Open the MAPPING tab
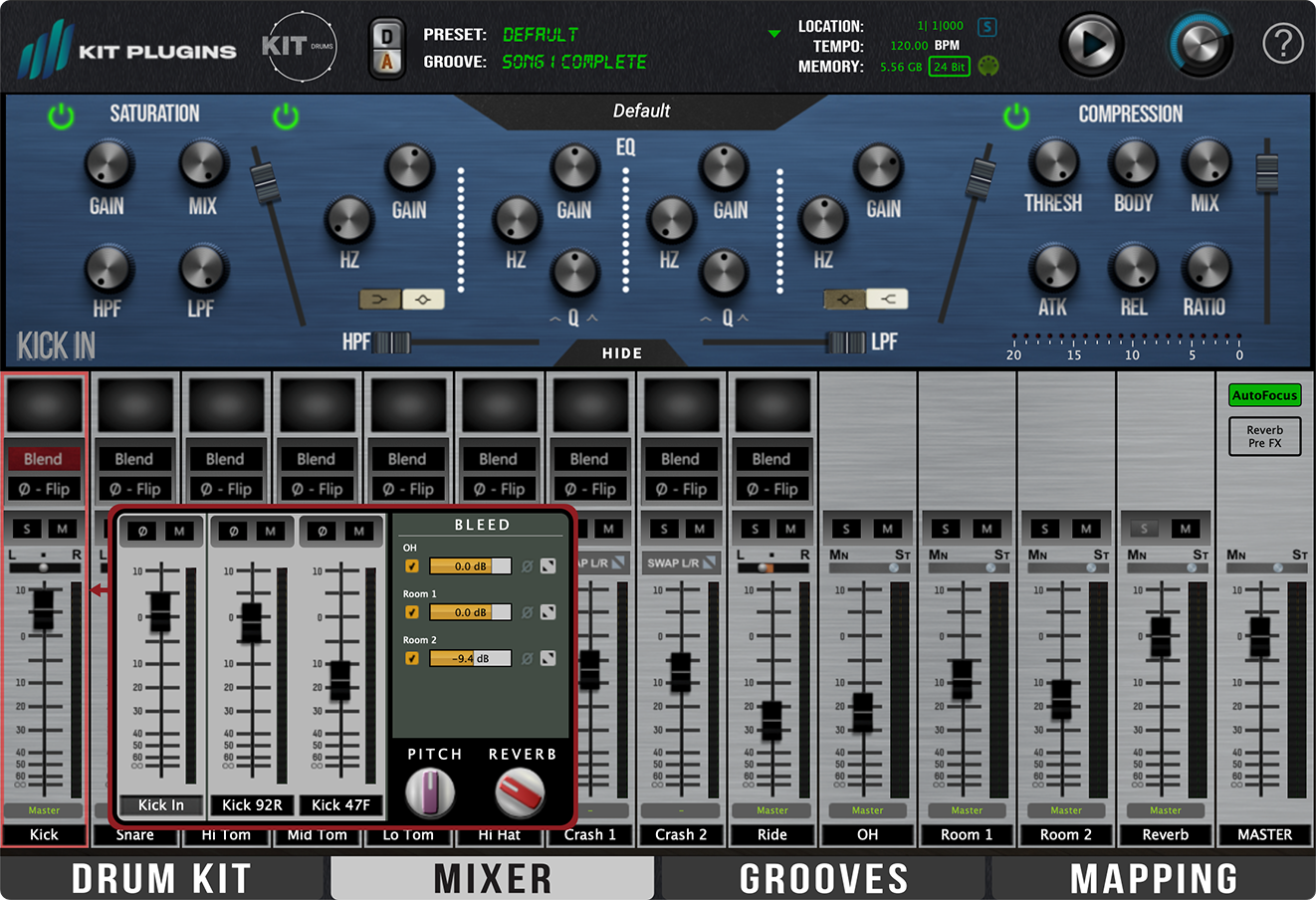 point(1157,878)
